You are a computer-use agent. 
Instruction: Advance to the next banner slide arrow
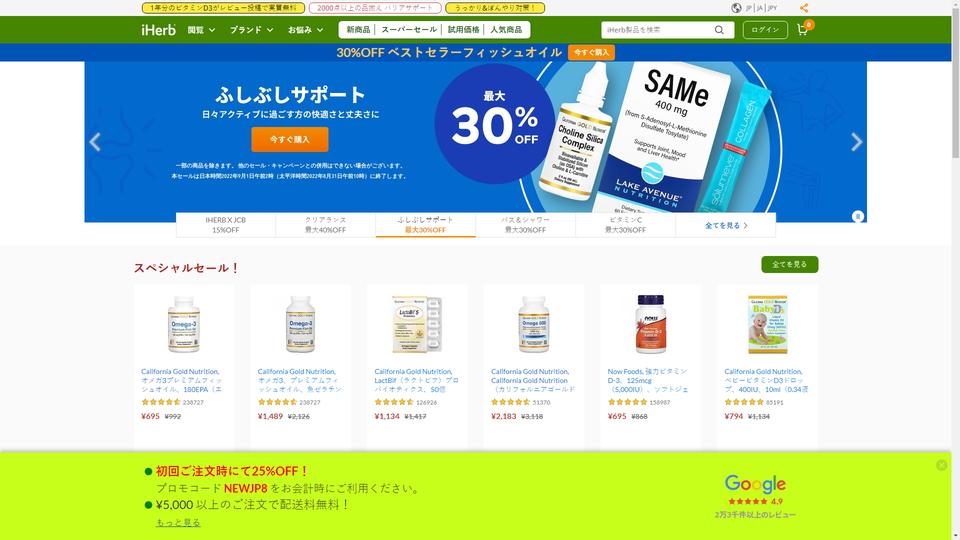point(857,142)
